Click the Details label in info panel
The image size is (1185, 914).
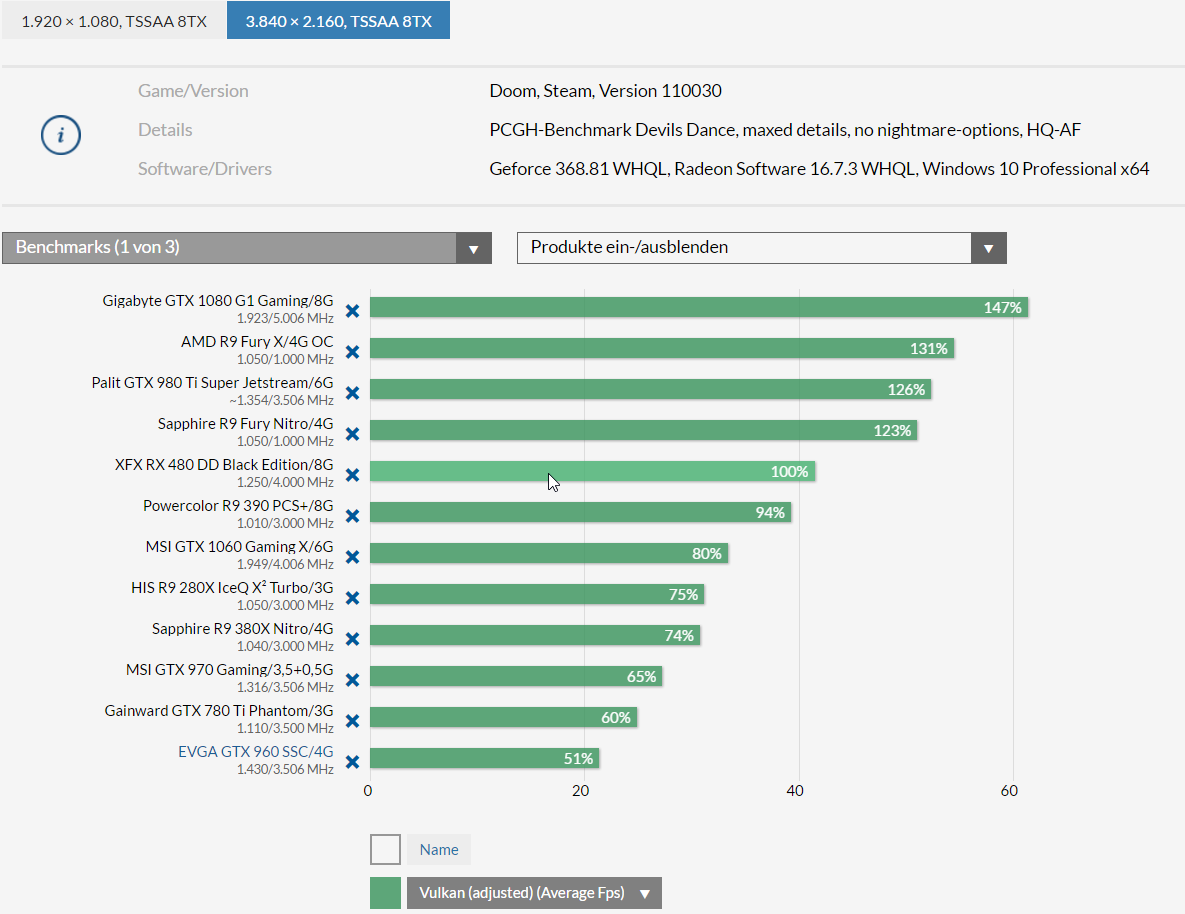[x=165, y=130]
